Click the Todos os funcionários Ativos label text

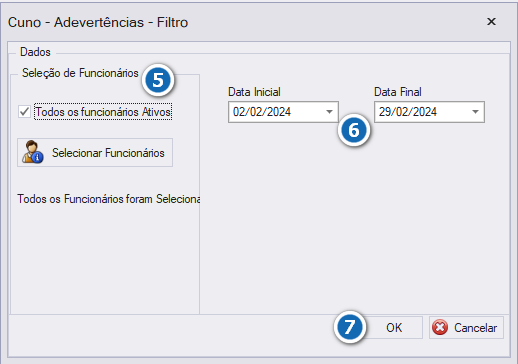[103, 112]
